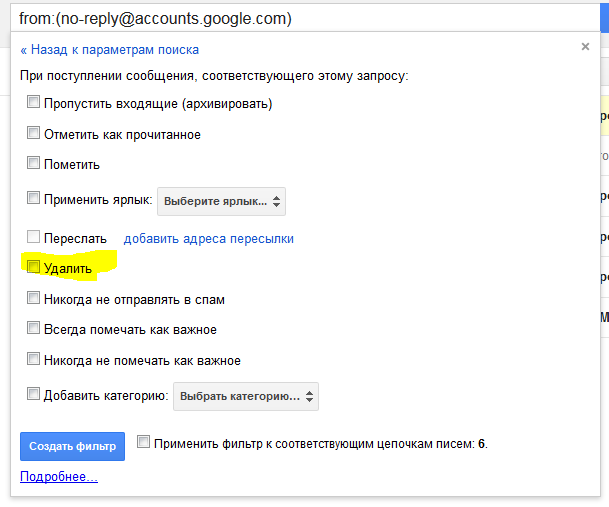Screen dimensions: 609x507
Task: Enable the 'Пропустить входящие (архивировать)' checkbox
Action: coord(34,102)
